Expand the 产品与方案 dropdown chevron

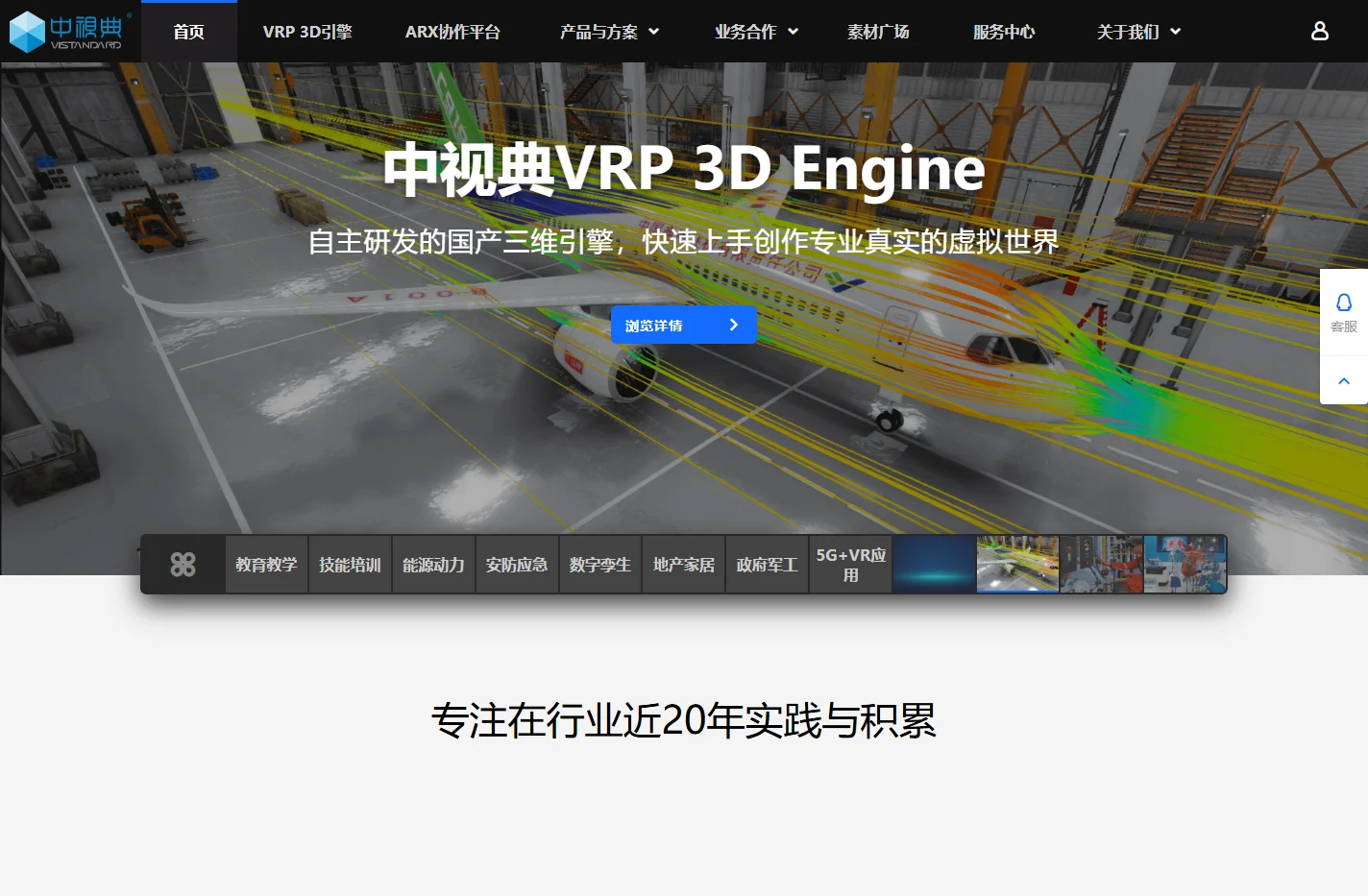click(x=654, y=32)
